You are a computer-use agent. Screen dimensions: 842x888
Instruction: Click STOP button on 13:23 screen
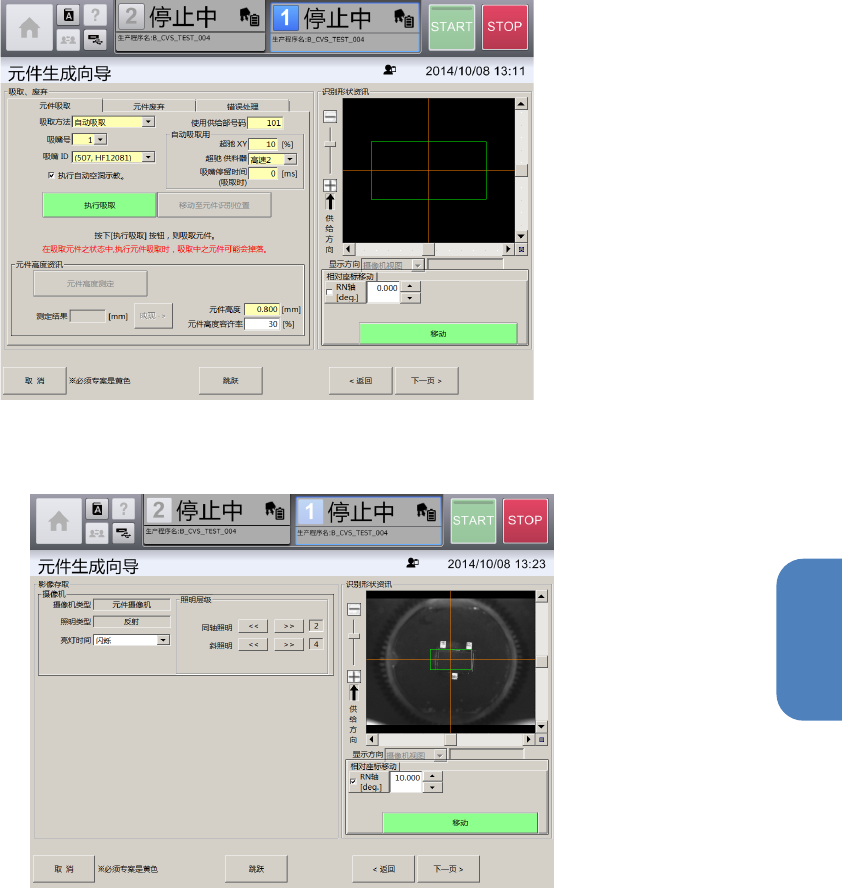(525, 520)
